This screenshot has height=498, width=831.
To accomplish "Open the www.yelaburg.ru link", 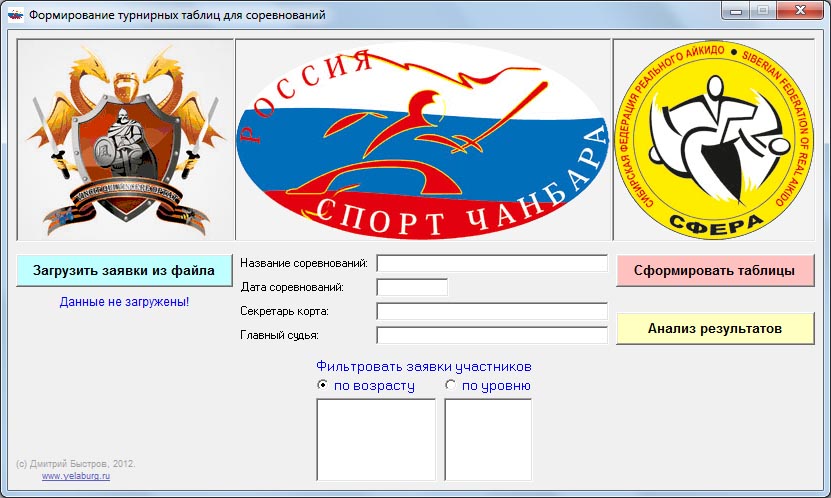I will (x=76, y=476).
